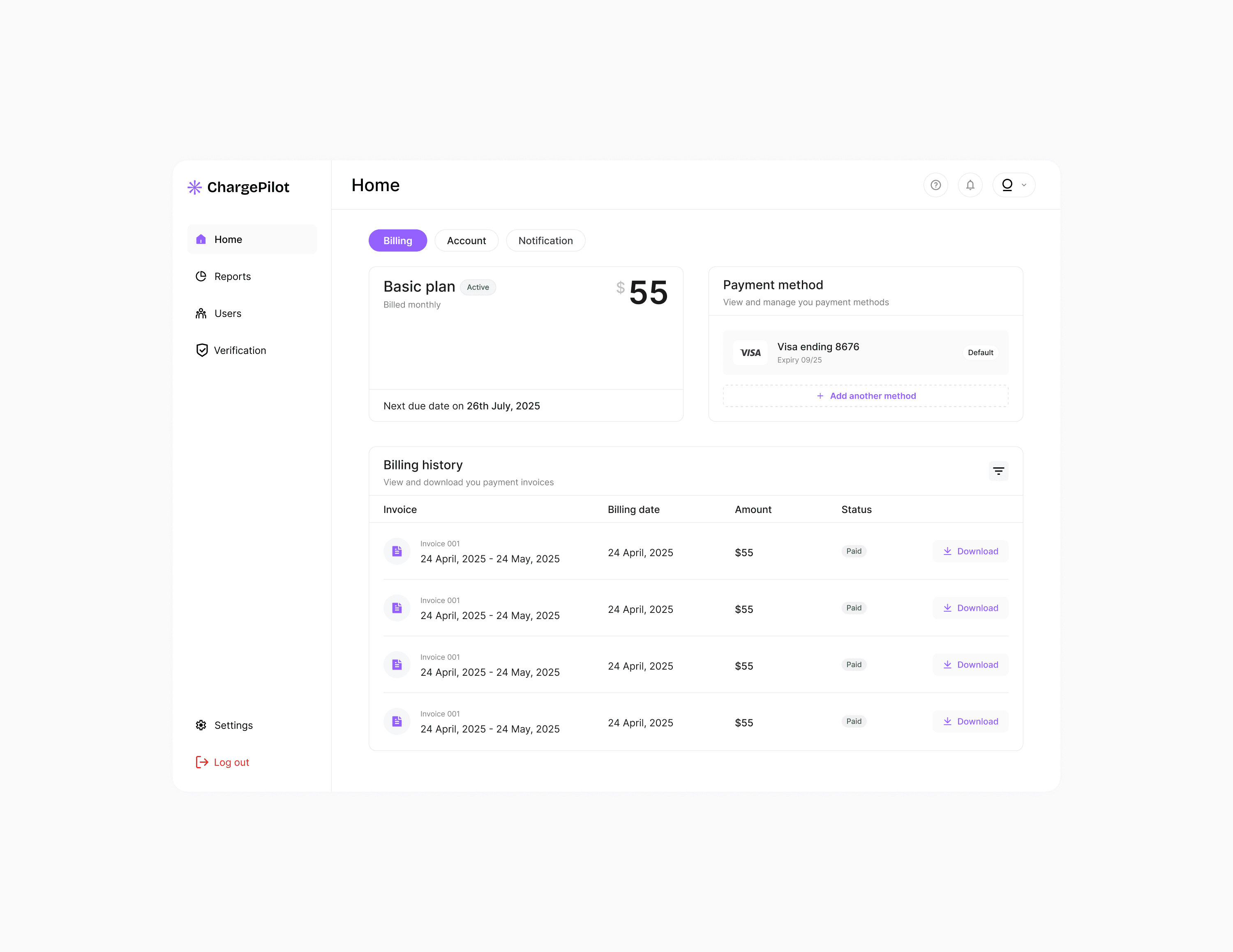This screenshot has height=952, width=1233.
Task: Click the help question mark icon
Action: 935,185
